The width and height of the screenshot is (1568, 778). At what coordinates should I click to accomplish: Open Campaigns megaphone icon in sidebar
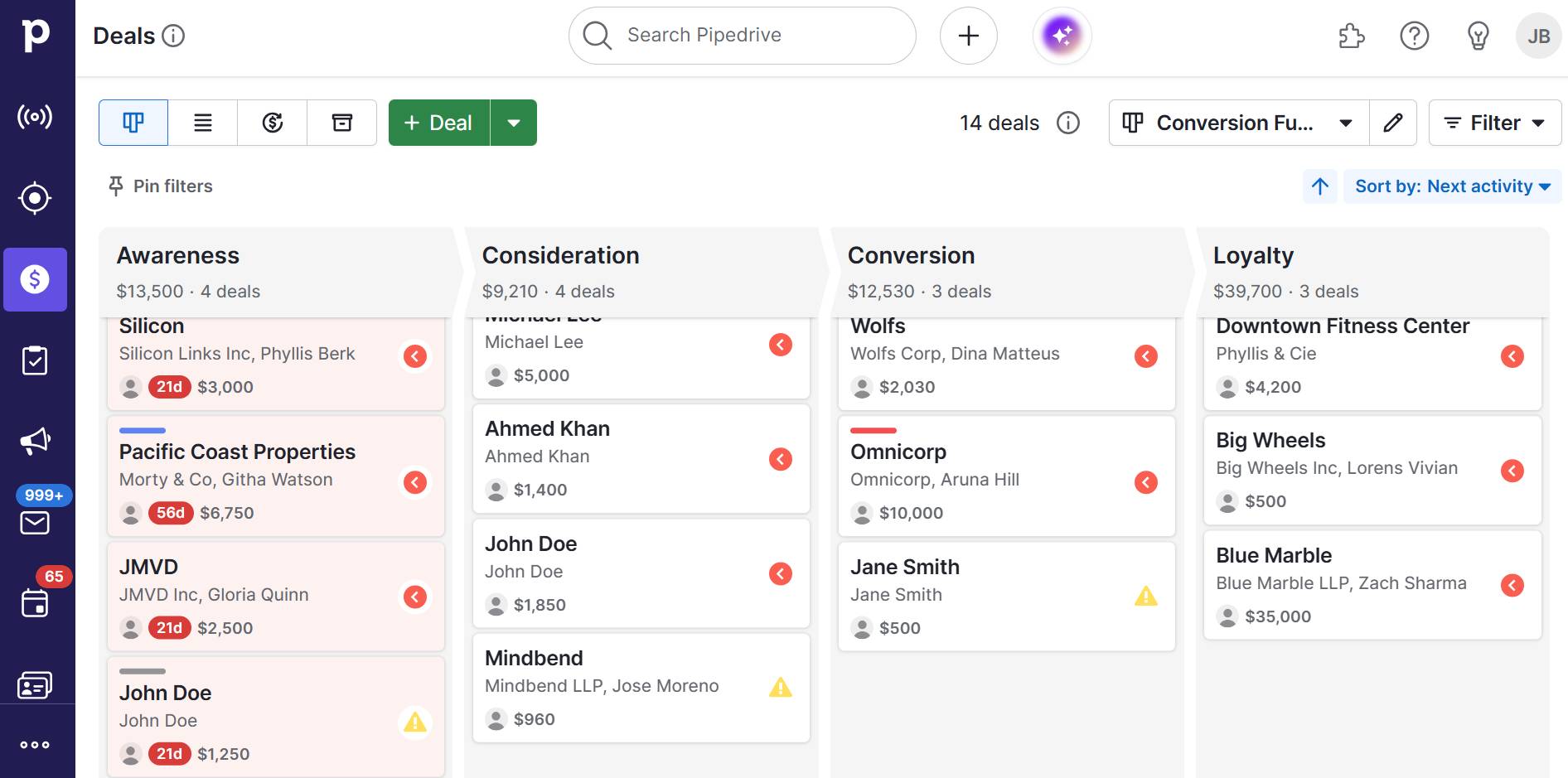[36, 440]
